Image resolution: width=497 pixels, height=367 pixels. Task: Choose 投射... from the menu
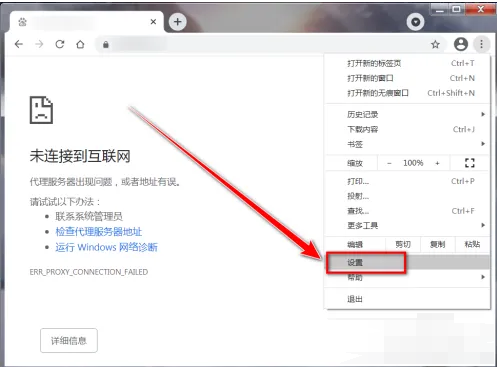pos(407,196)
